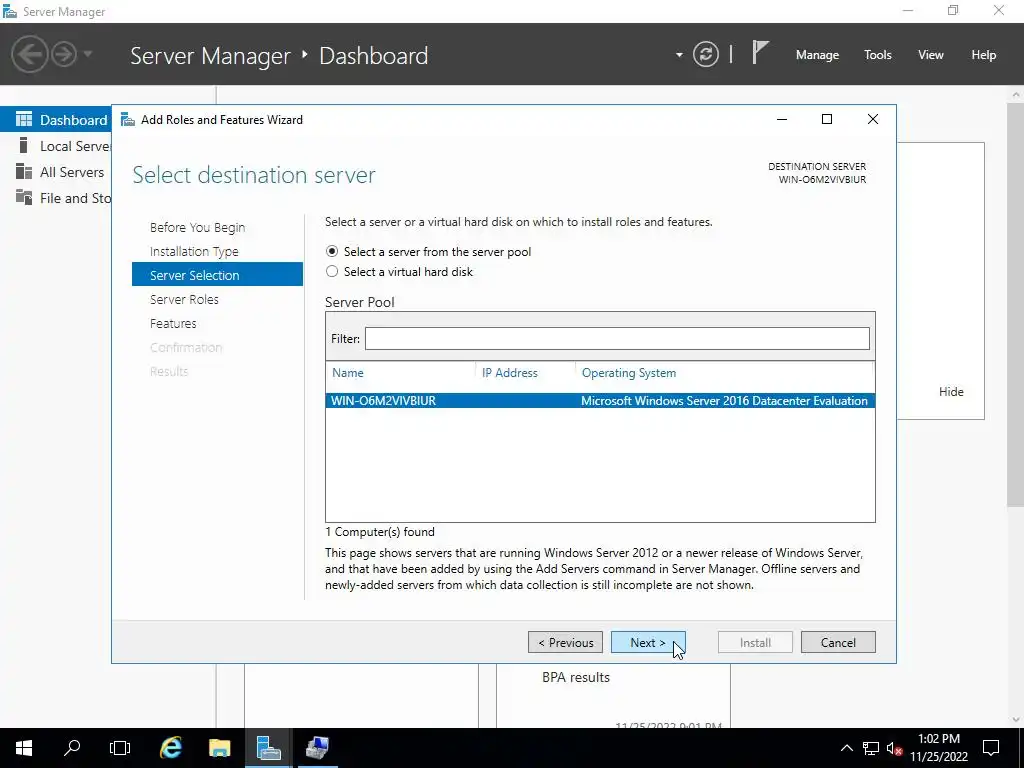Open Internet Explorer from taskbar

coord(171,747)
